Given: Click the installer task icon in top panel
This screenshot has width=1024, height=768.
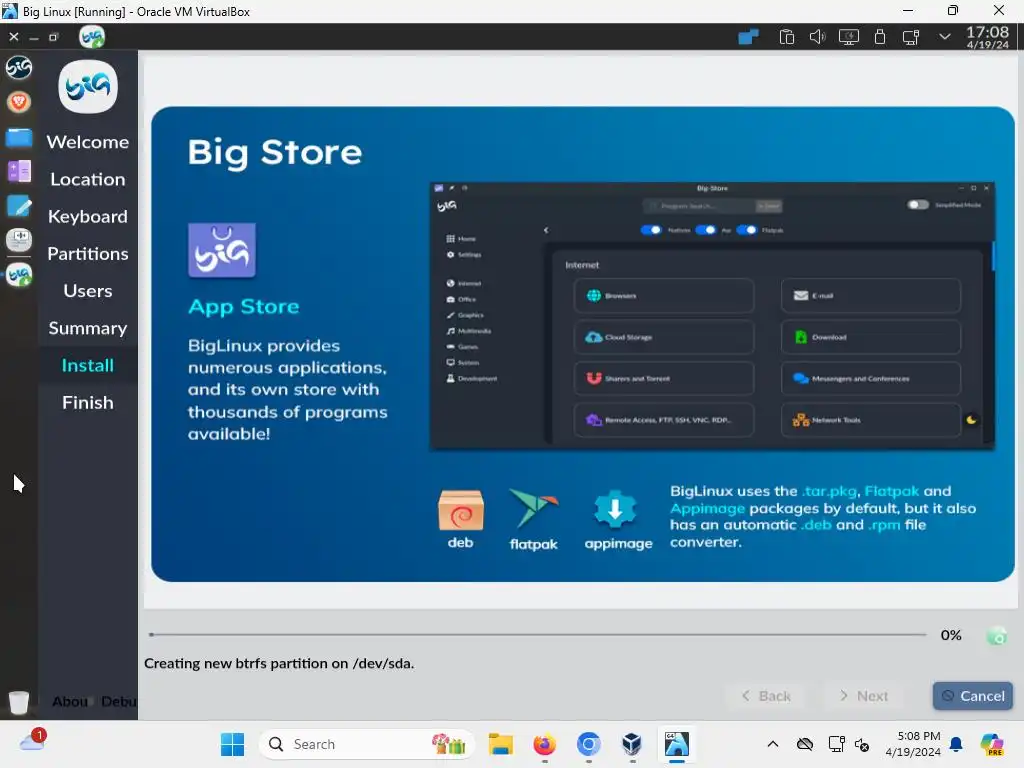Looking at the screenshot, I should point(92,37).
